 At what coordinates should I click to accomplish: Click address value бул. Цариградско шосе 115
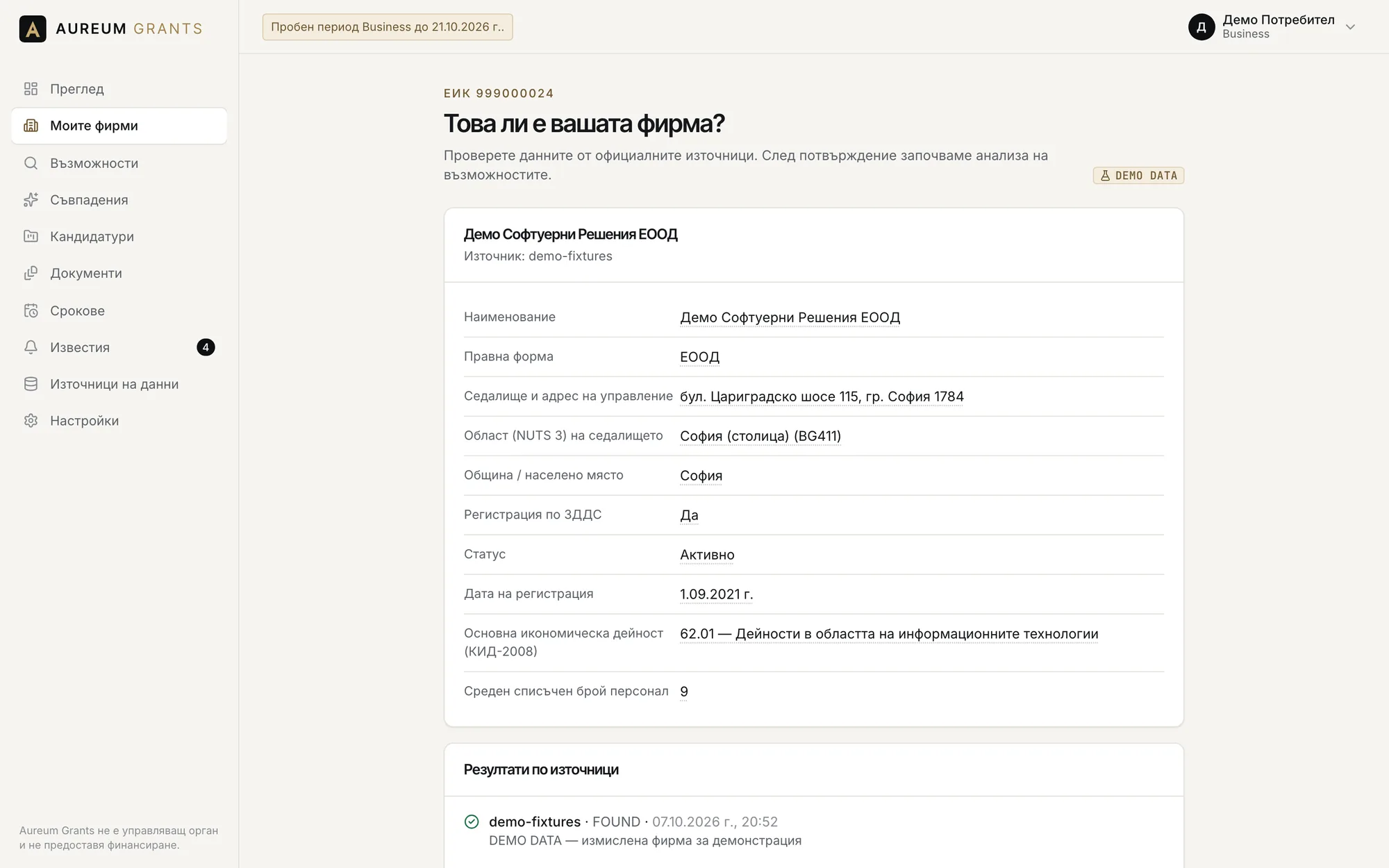coord(822,397)
